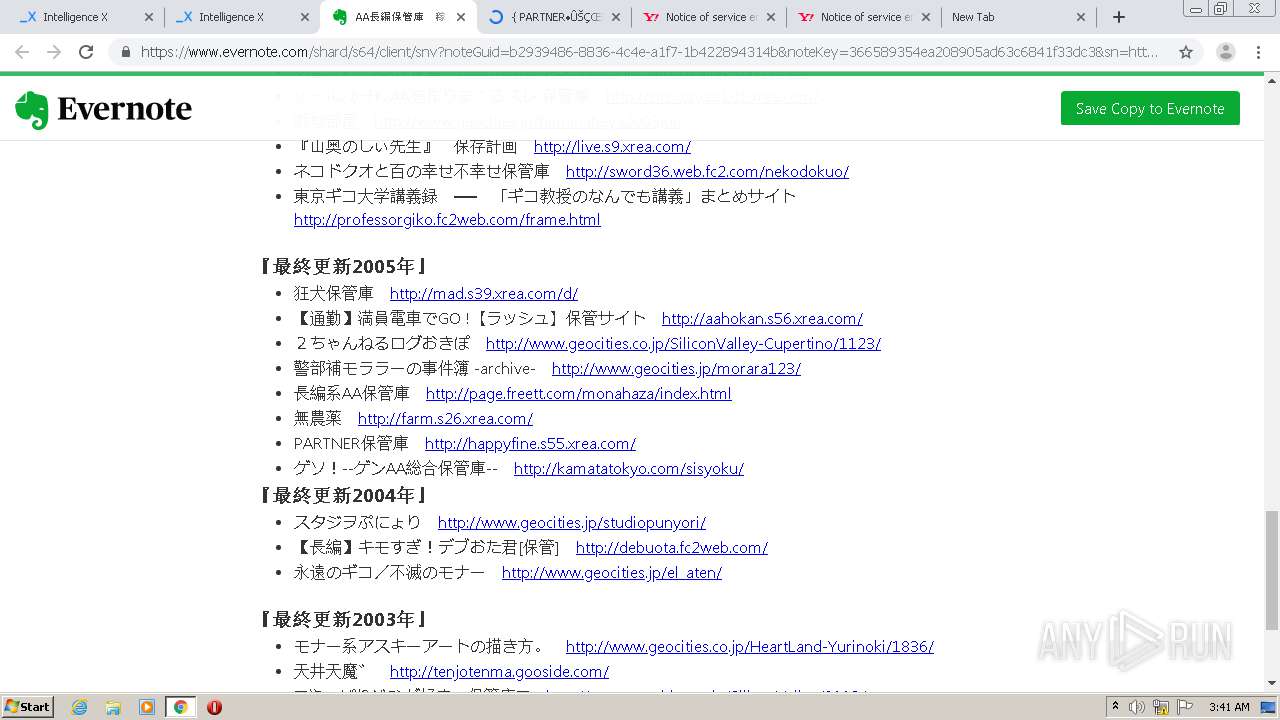
Task: Open professorgiko.fc2web.com/frame.html link
Action: click(x=447, y=220)
